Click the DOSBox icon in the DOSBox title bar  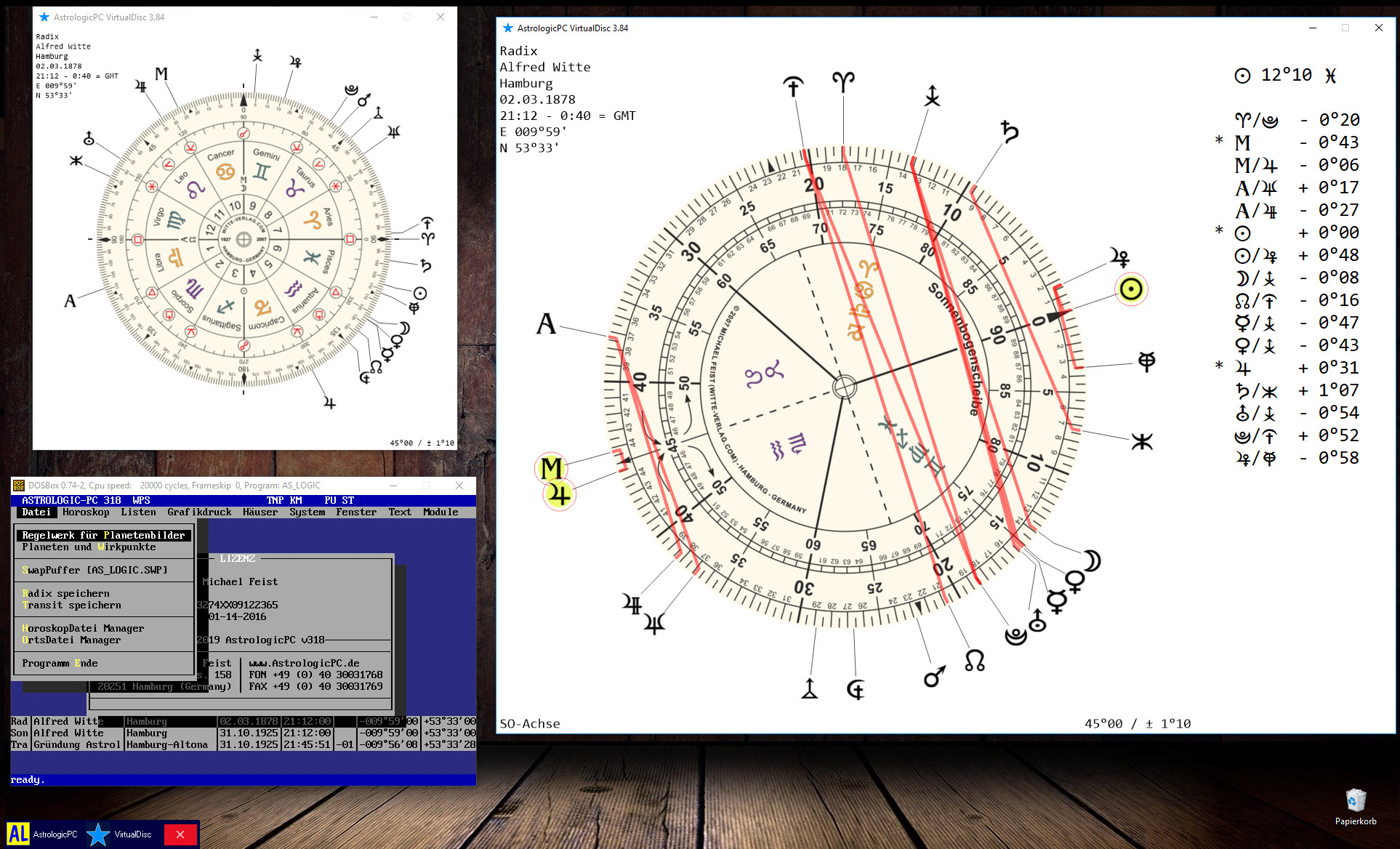pyautogui.click(x=19, y=486)
